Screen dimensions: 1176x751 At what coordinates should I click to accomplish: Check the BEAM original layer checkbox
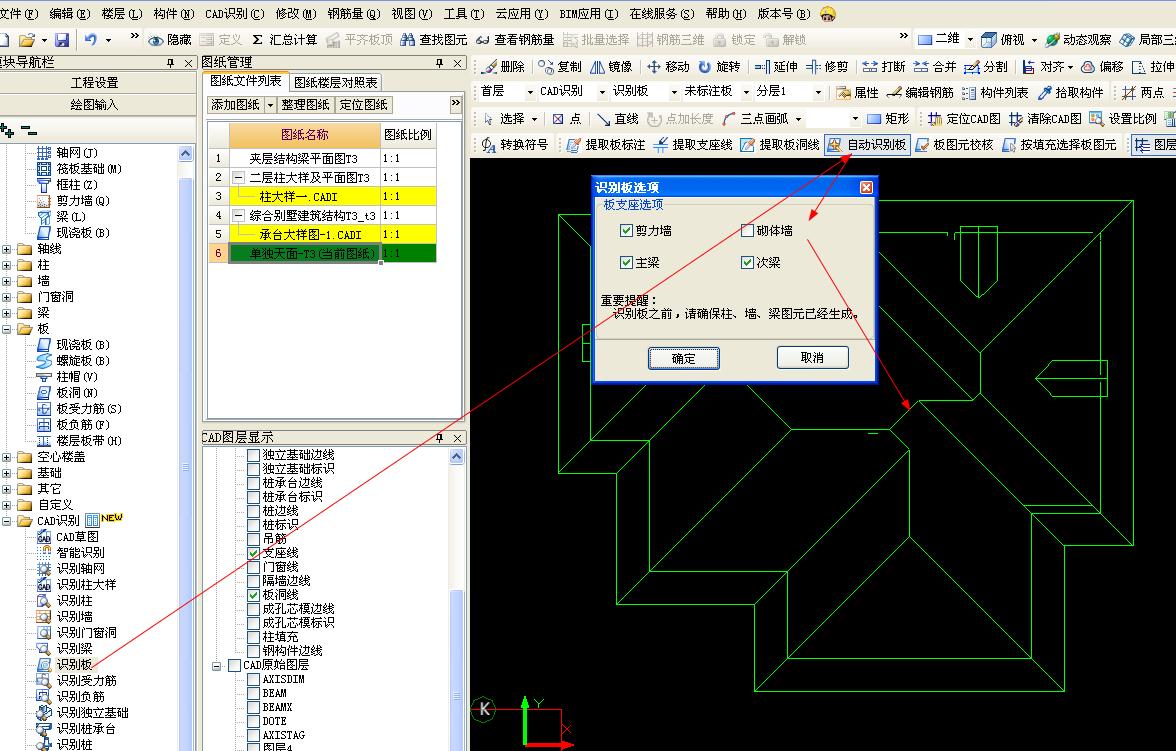coord(254,693)
